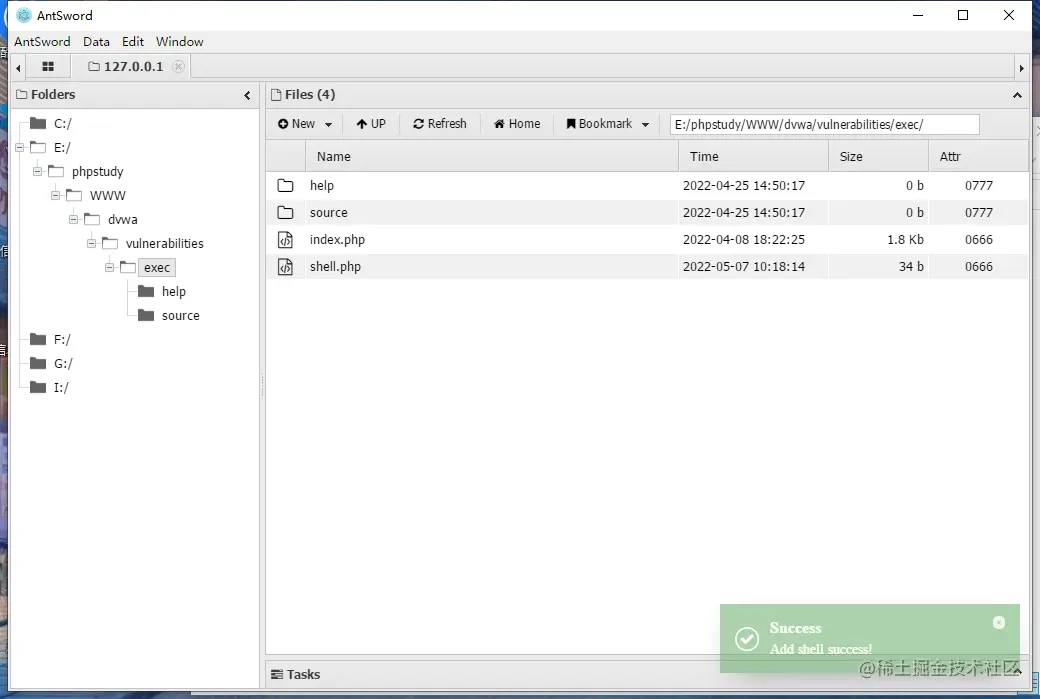Collapse the vulnerabilities tree node
The height and width of the screenshot is (699, 1040).
92,243
